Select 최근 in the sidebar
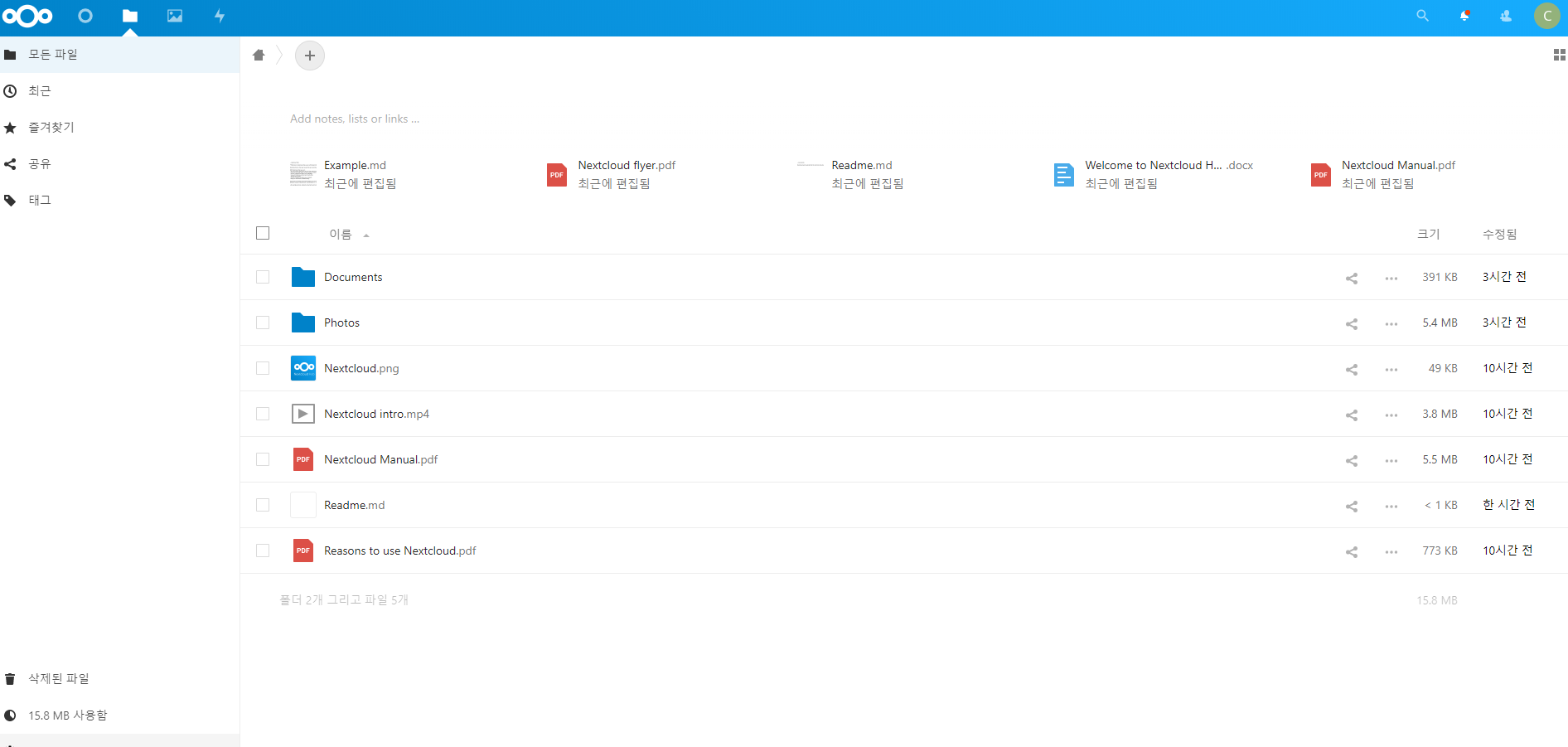This screenshot has width=1568, height=747. pyautogui.click(x=119, y=91)
